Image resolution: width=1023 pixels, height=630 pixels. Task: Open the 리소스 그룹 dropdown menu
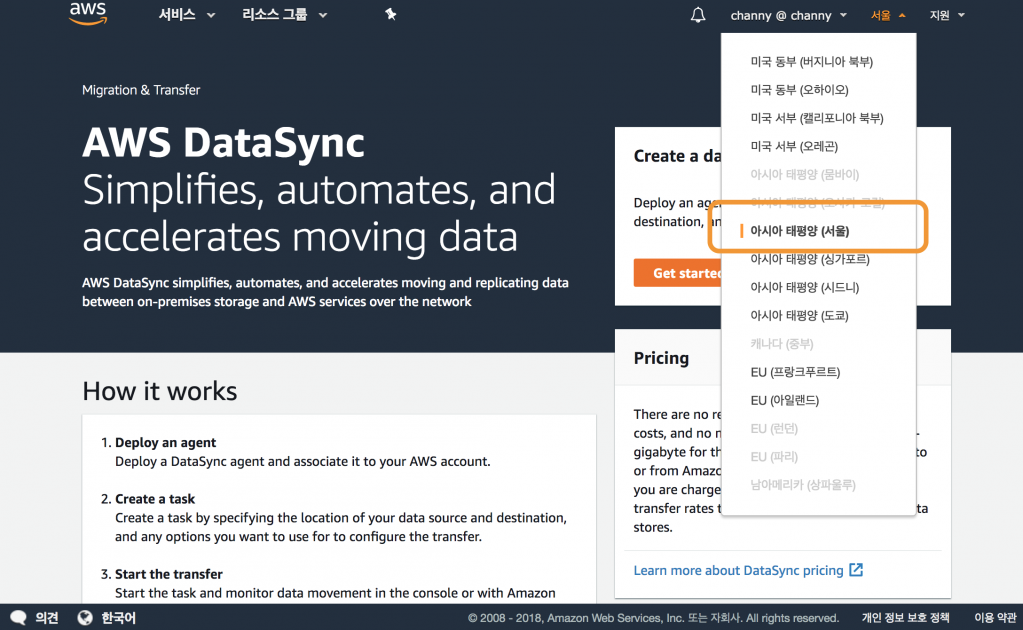pyautogui.click(x=284, y=15)
